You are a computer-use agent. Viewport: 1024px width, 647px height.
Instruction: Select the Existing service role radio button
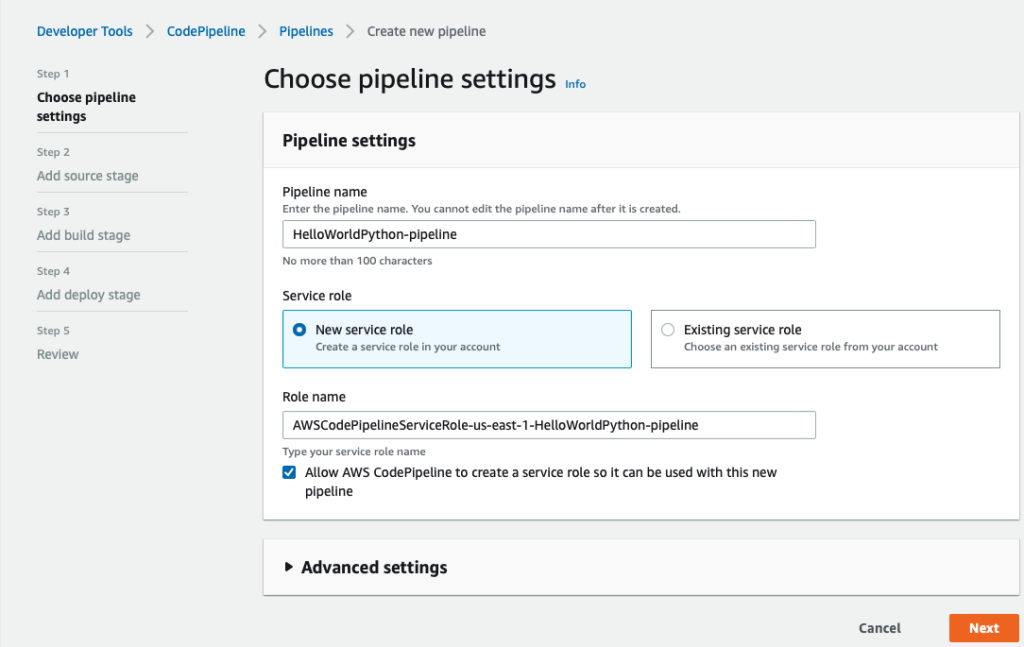pyautogui.click(x=668, y=330)
